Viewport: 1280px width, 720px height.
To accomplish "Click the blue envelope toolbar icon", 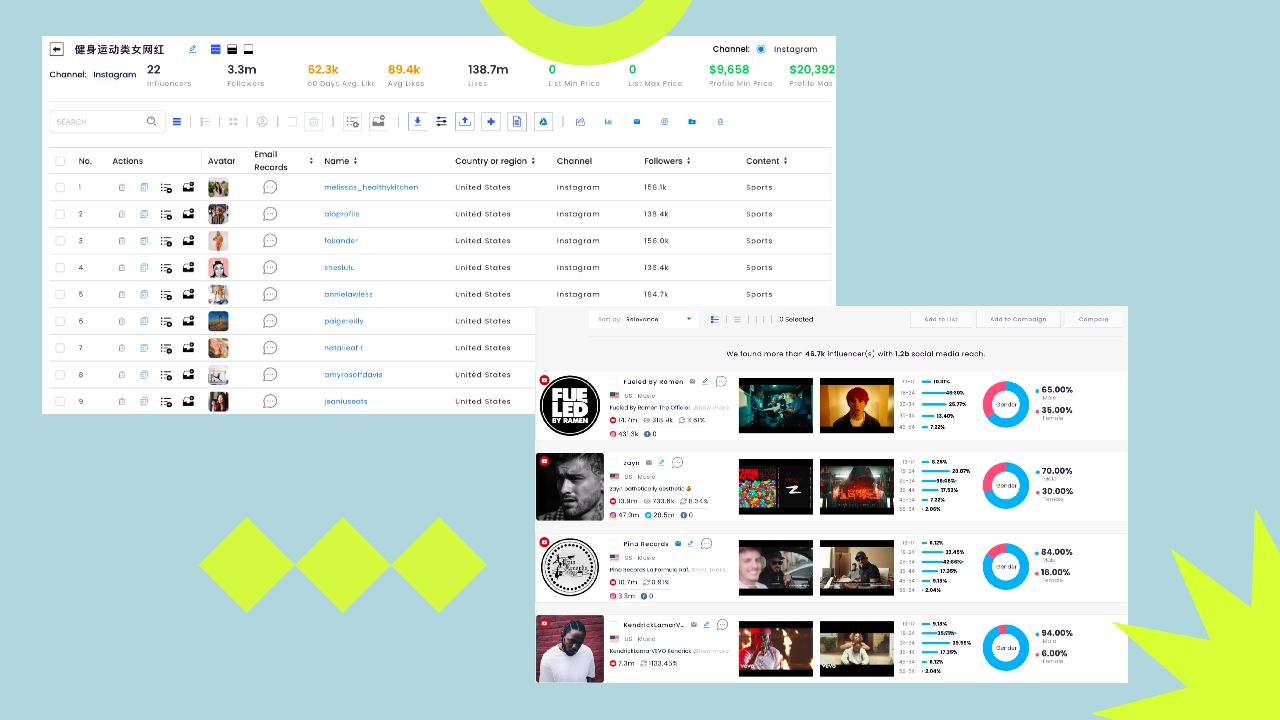I will 636,122.
